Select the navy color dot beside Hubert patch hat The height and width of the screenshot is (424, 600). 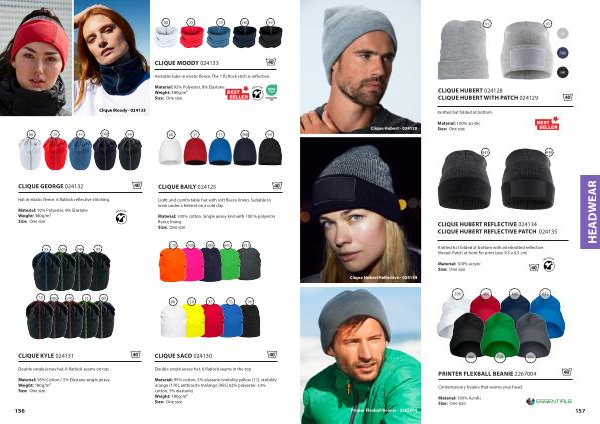(562, 52)
